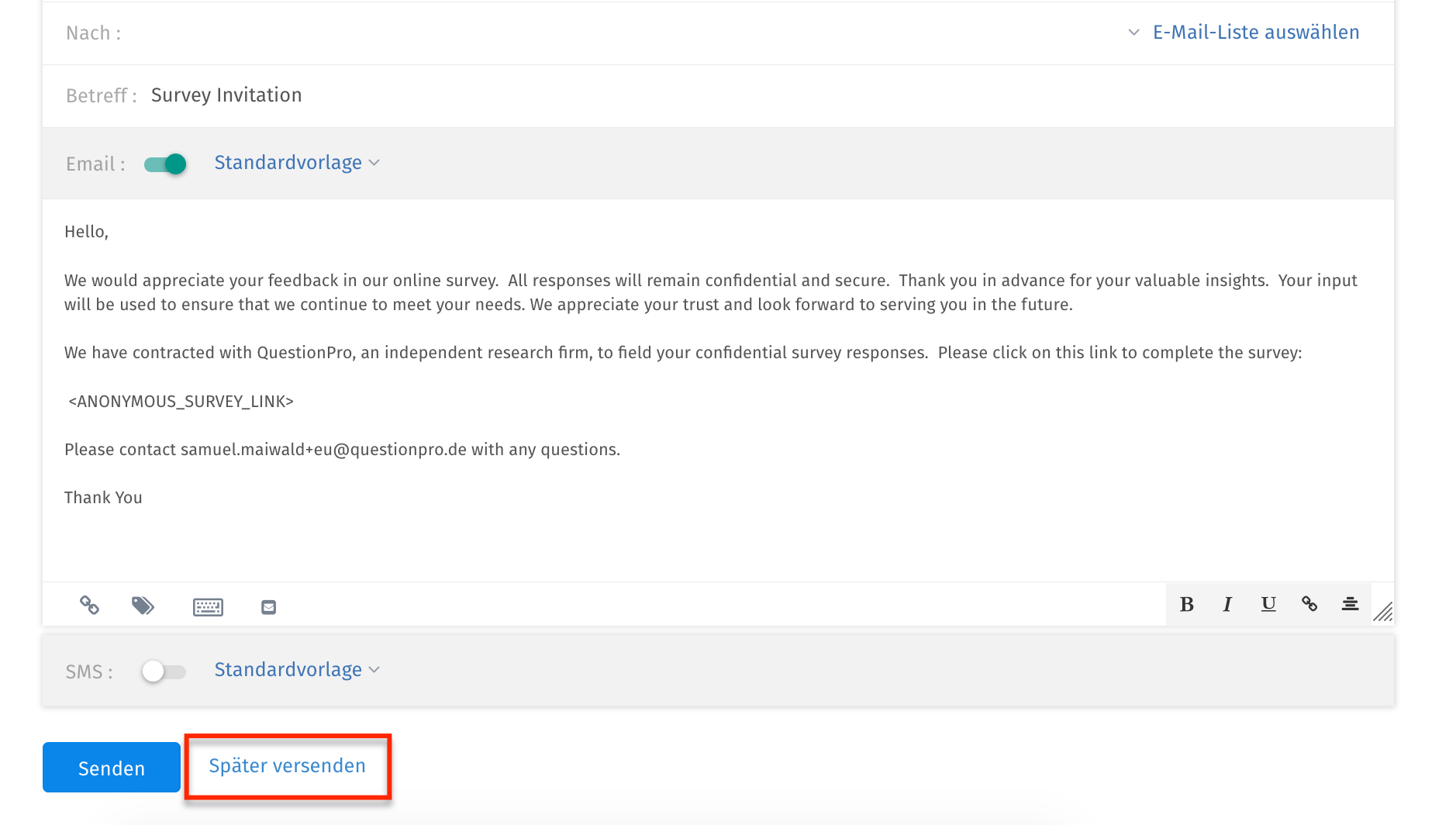This screenshot has width=1456, height=825.
Task: Underline the selected email text
Action: [1268, 604]
